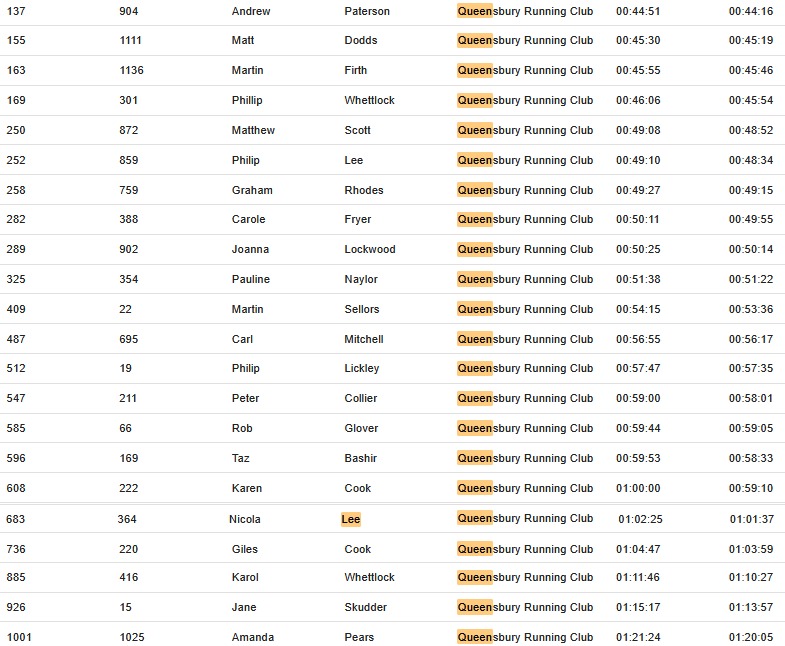Click position 169 for Phillip Whettlock
The width and height of the screenshot is (785, 646).
16,100
